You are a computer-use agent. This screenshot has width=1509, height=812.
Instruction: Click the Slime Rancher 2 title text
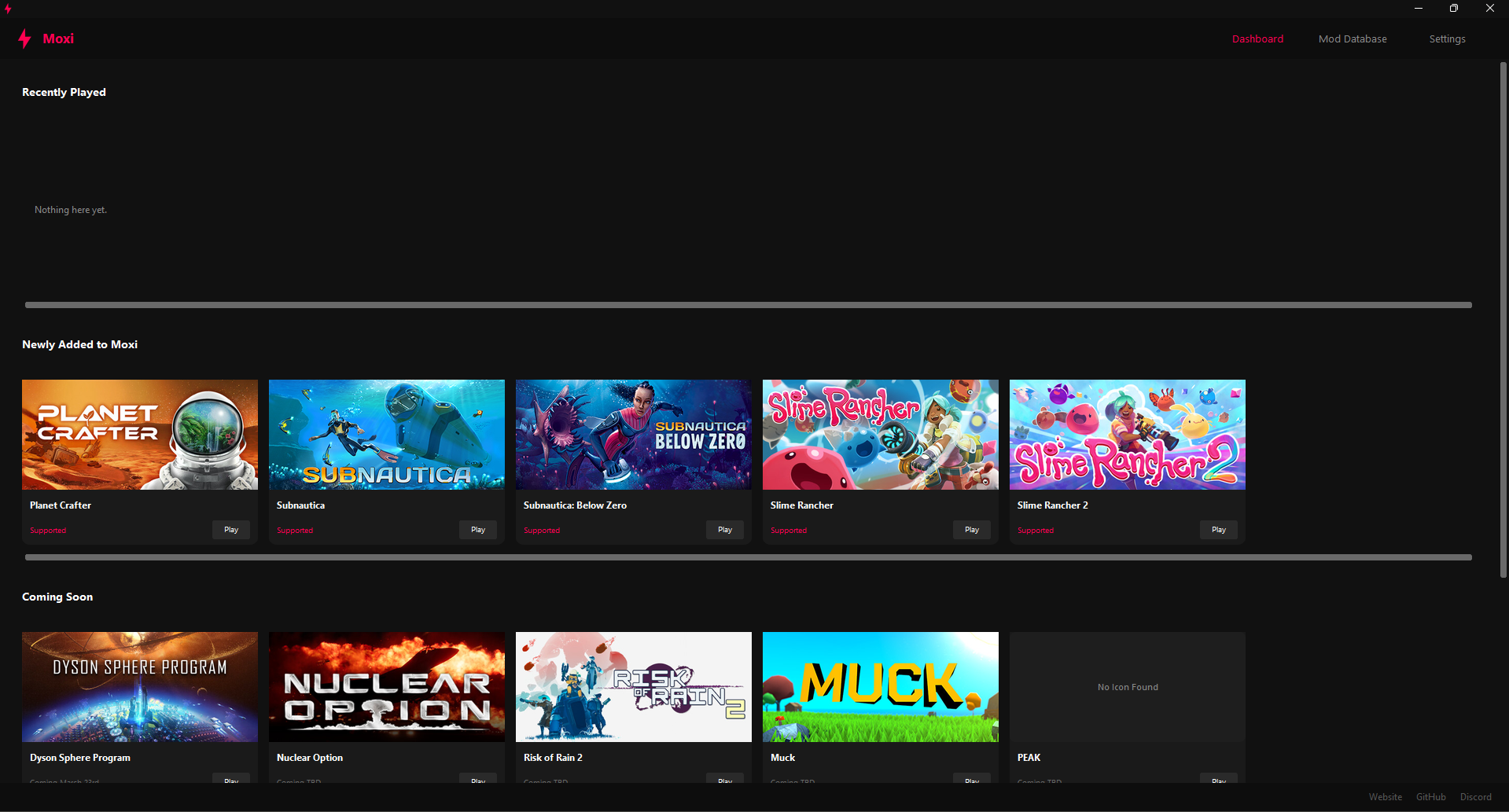click(x=1053, y=505)
